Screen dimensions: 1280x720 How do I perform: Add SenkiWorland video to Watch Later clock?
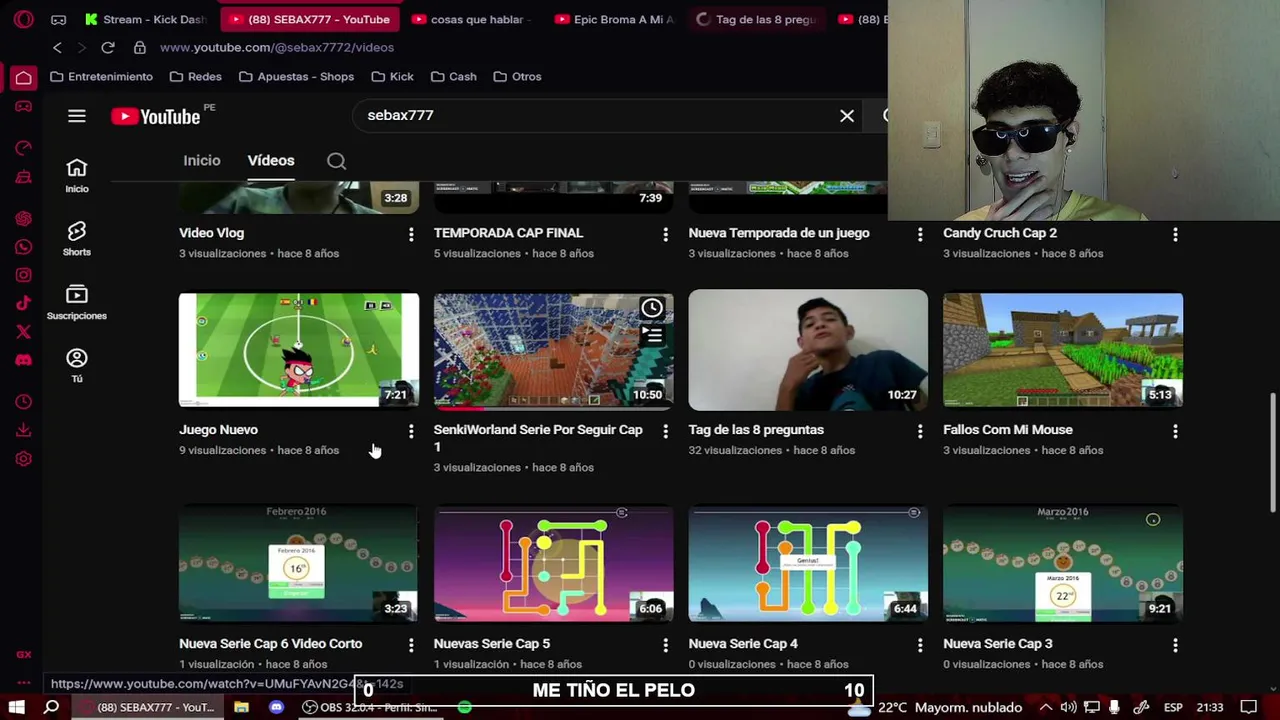tap(652, 308)
